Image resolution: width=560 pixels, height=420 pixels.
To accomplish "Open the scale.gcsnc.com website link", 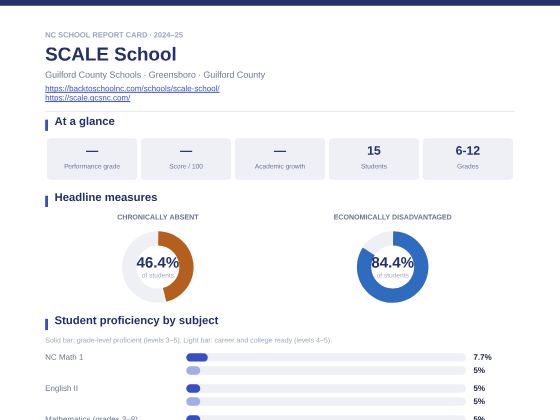I will [88, 98].
